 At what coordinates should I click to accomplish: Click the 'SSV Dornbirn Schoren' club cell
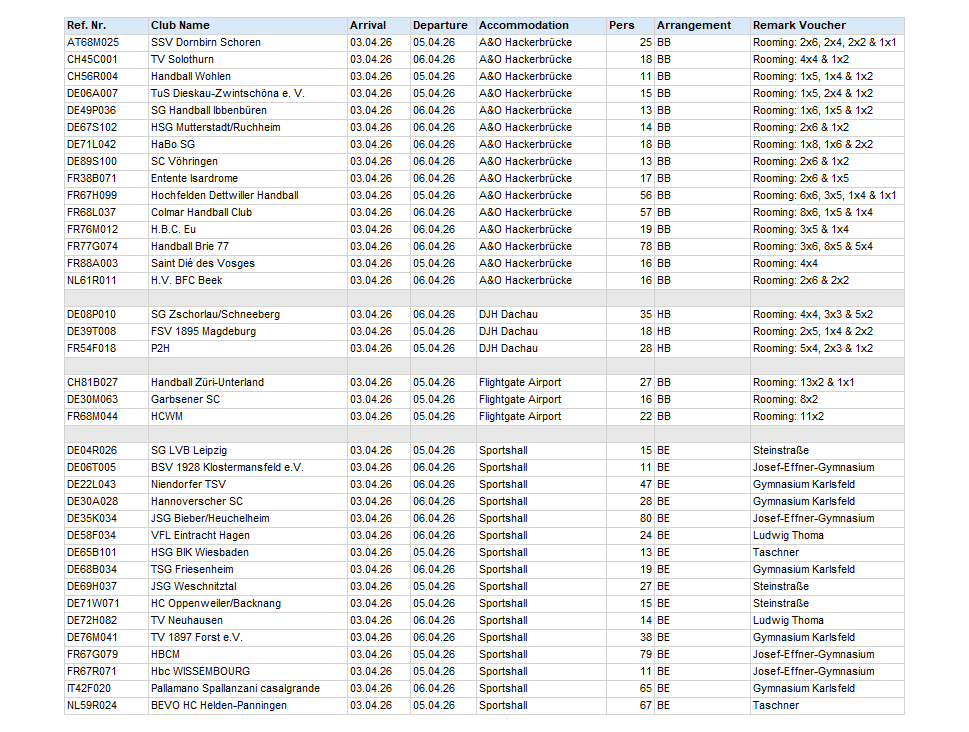pos(206,42)
